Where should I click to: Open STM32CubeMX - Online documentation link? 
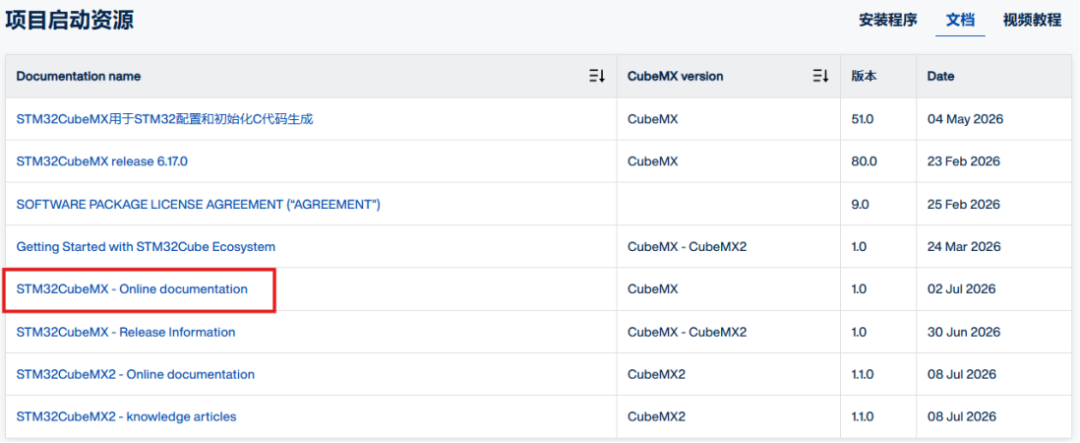pos(132,289)
